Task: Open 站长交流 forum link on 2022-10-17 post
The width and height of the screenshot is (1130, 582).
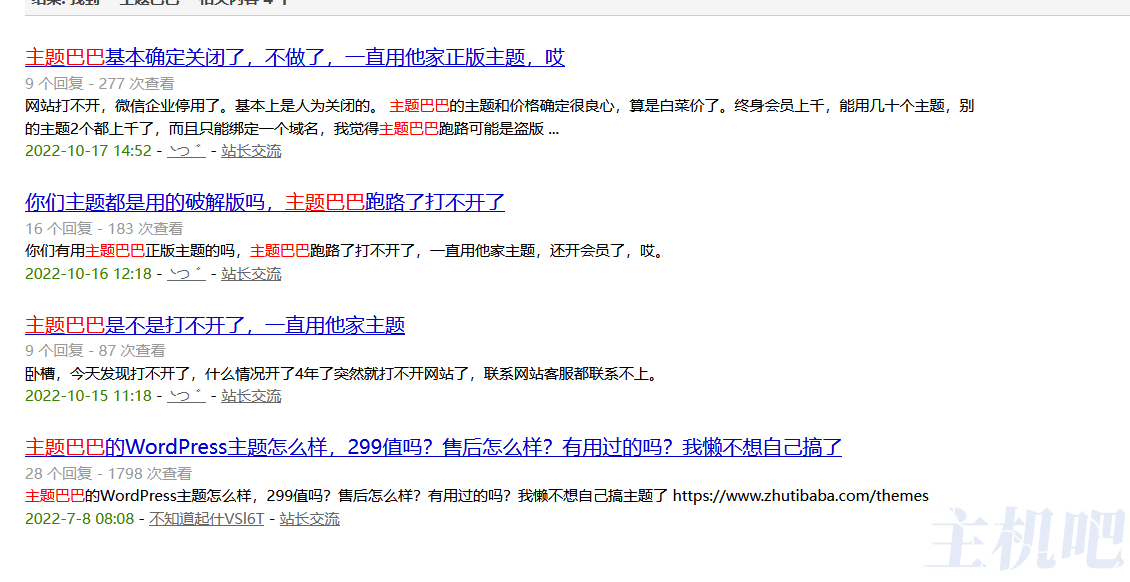Action: [251, 151]
